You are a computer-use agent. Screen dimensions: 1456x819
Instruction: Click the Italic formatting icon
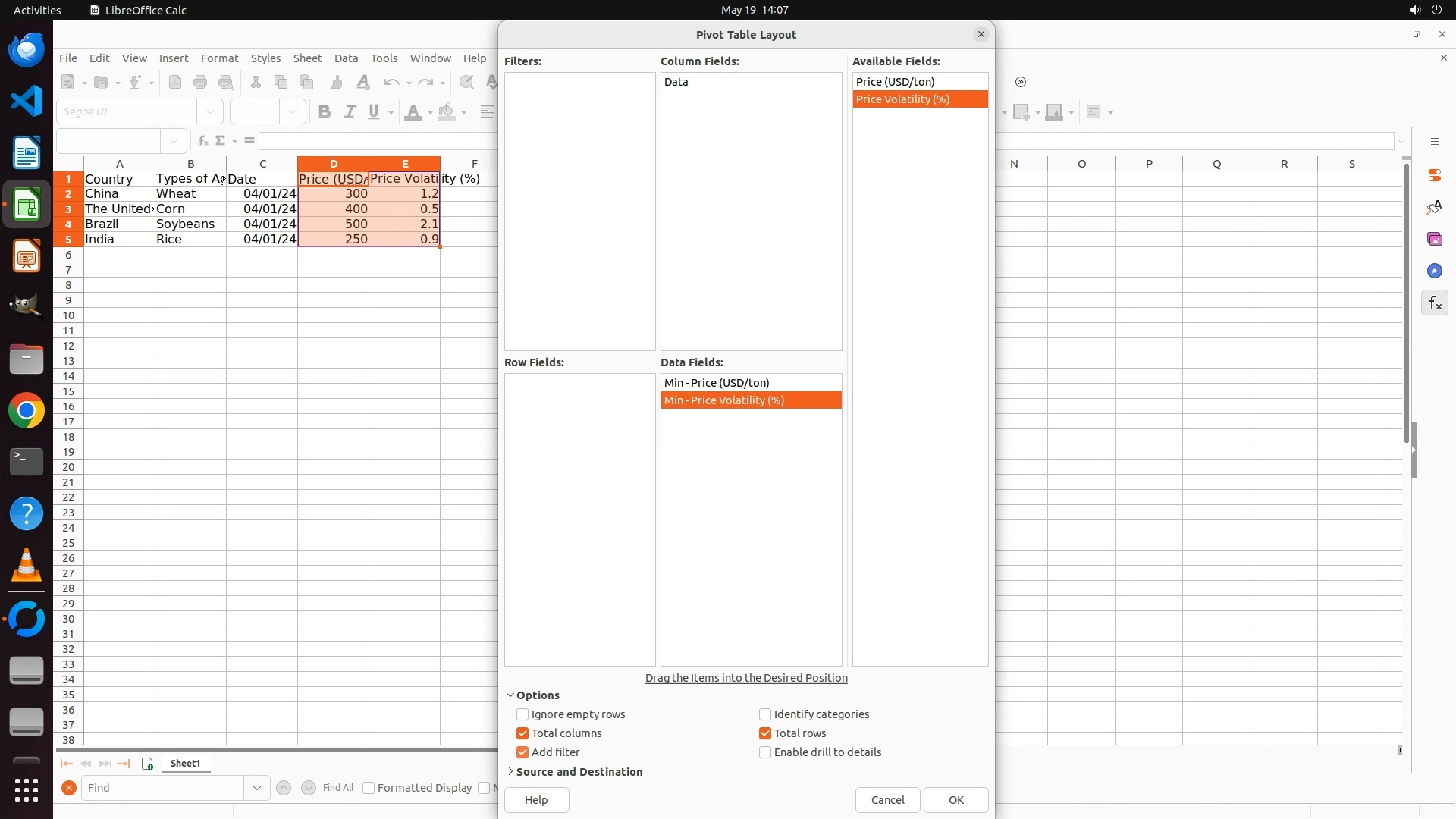point(350,112)
